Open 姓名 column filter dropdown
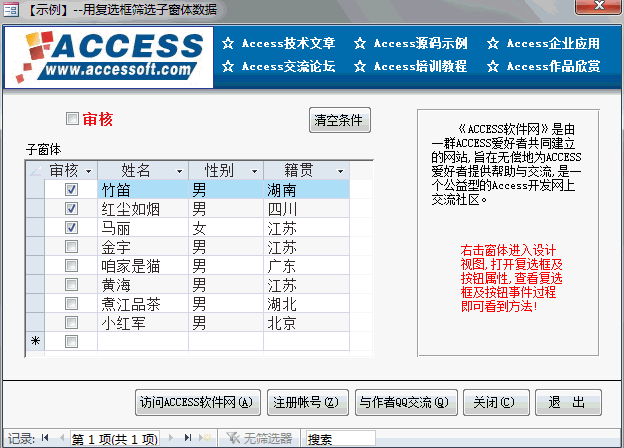 point(179,171)
